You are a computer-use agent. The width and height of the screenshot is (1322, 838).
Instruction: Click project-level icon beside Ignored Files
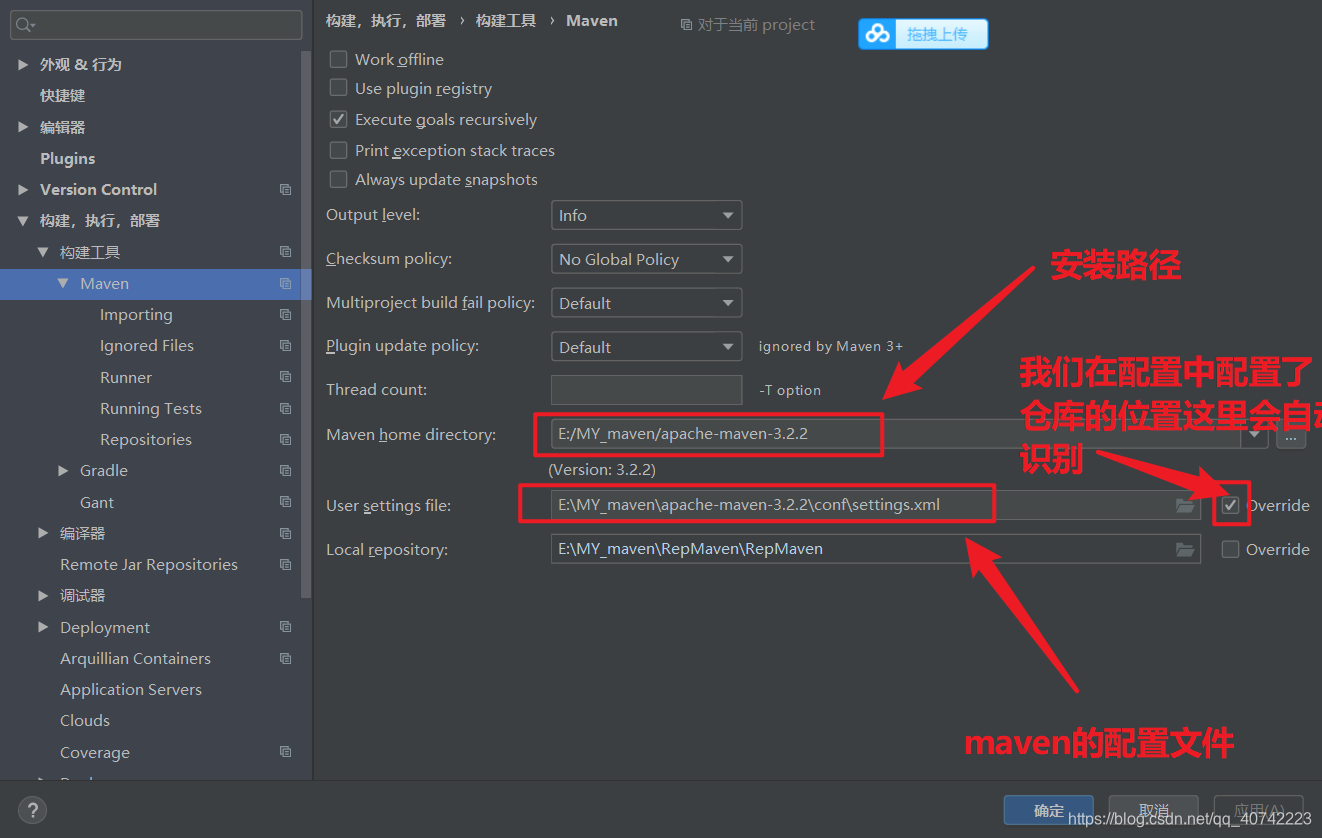[286, 345]
